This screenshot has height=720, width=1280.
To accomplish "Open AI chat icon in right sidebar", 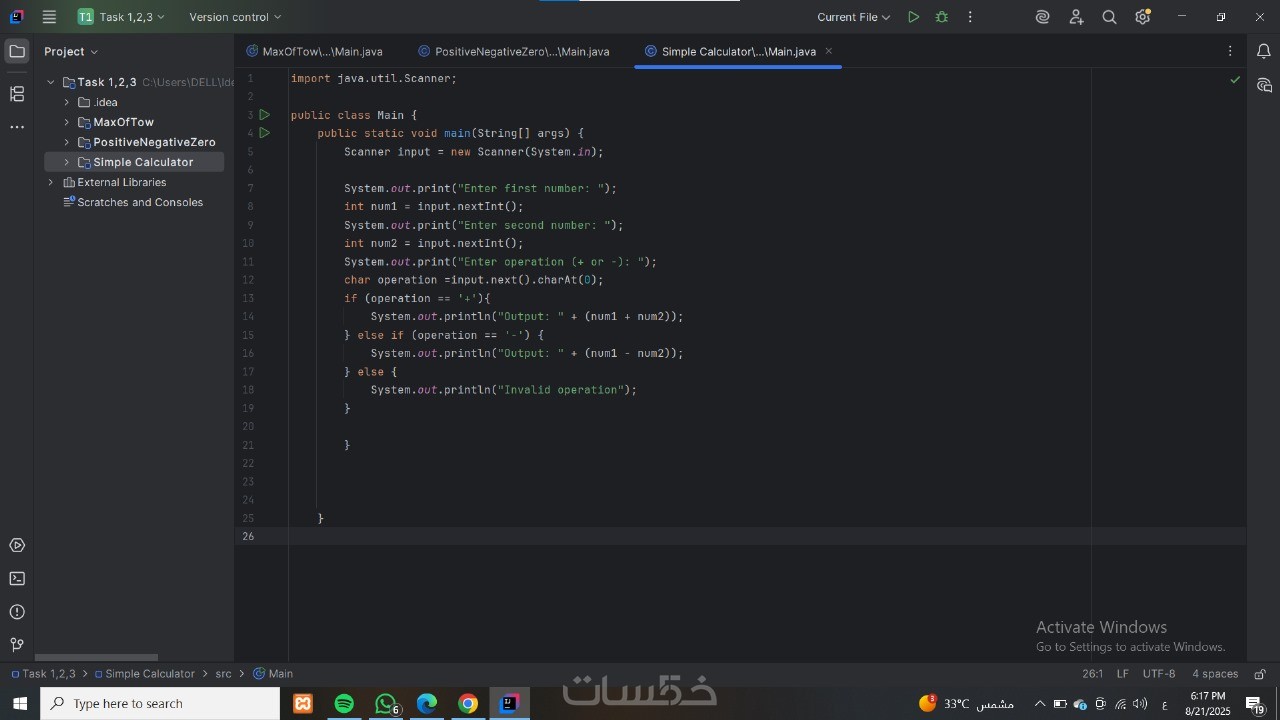I will pyautogui.click(x=1264, y=85).
